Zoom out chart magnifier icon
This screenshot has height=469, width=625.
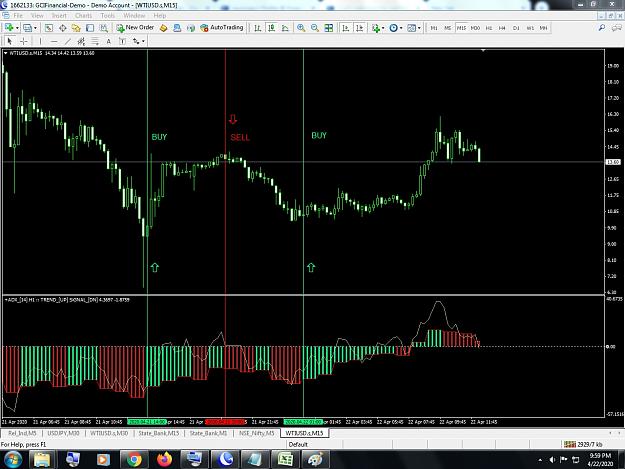click(315, 28)
